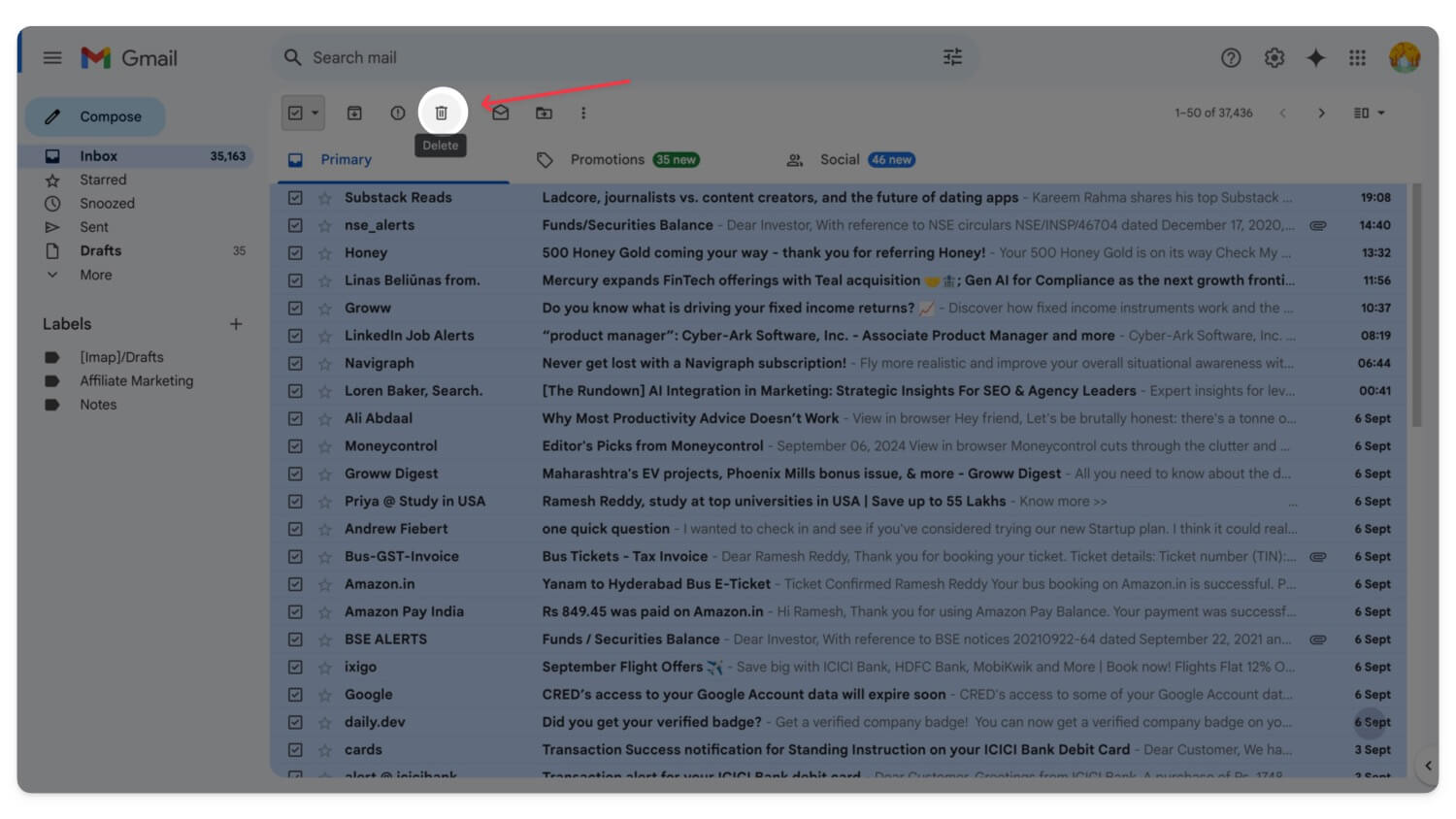Viewport: 1456px width, 819px height.
Task: Expand More in the sidebar
Action: [94, 275]
